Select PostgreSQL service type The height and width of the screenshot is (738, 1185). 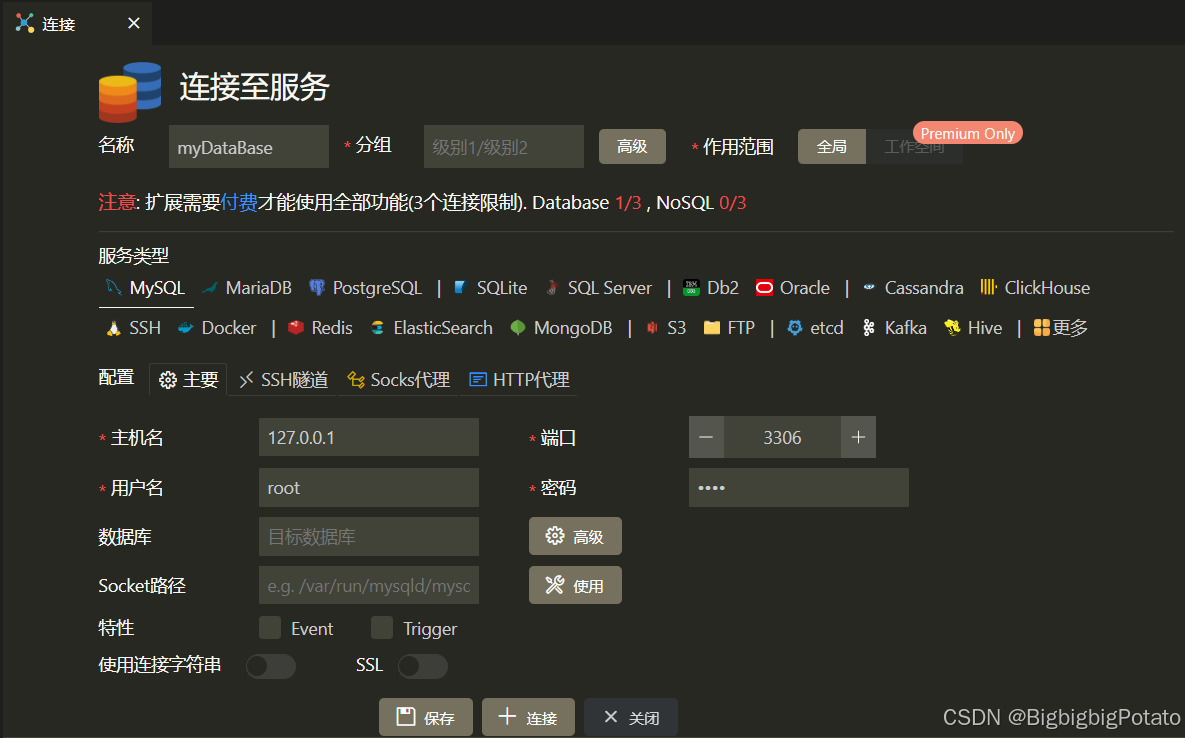pos(366,288)
